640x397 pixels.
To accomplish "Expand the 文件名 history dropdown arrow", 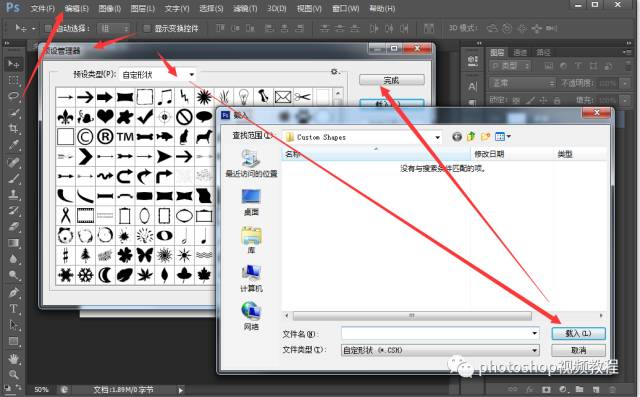I will pyautogui.click(x=534, y=333).
